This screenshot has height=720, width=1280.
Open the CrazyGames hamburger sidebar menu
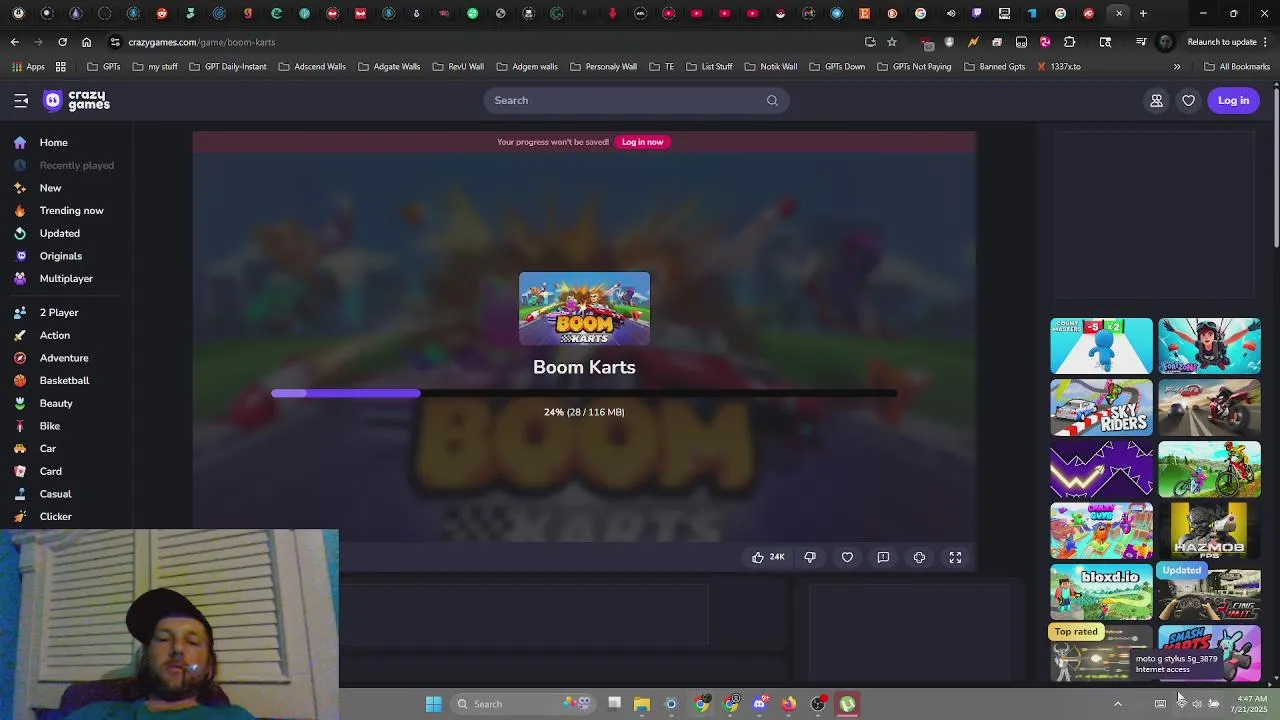click(21, 100)
